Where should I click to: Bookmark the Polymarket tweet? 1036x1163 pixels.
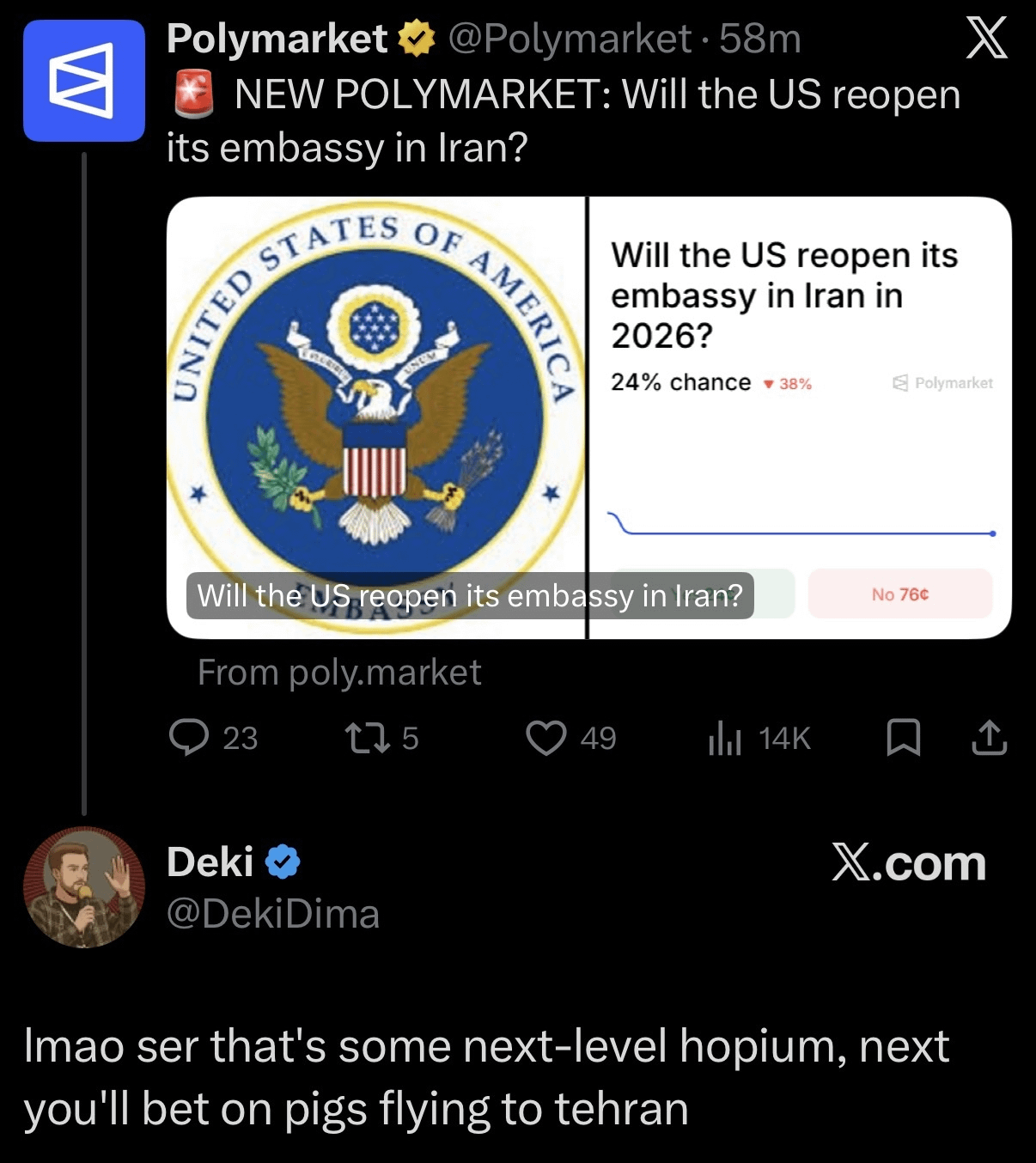click(903, 738)
